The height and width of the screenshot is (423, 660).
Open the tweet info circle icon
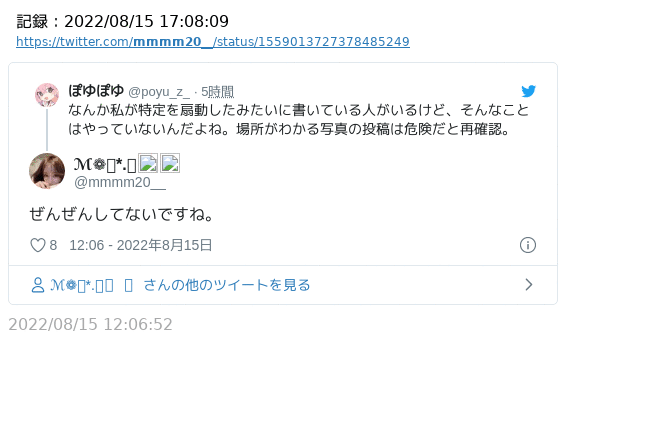click(x=528, y=245)
